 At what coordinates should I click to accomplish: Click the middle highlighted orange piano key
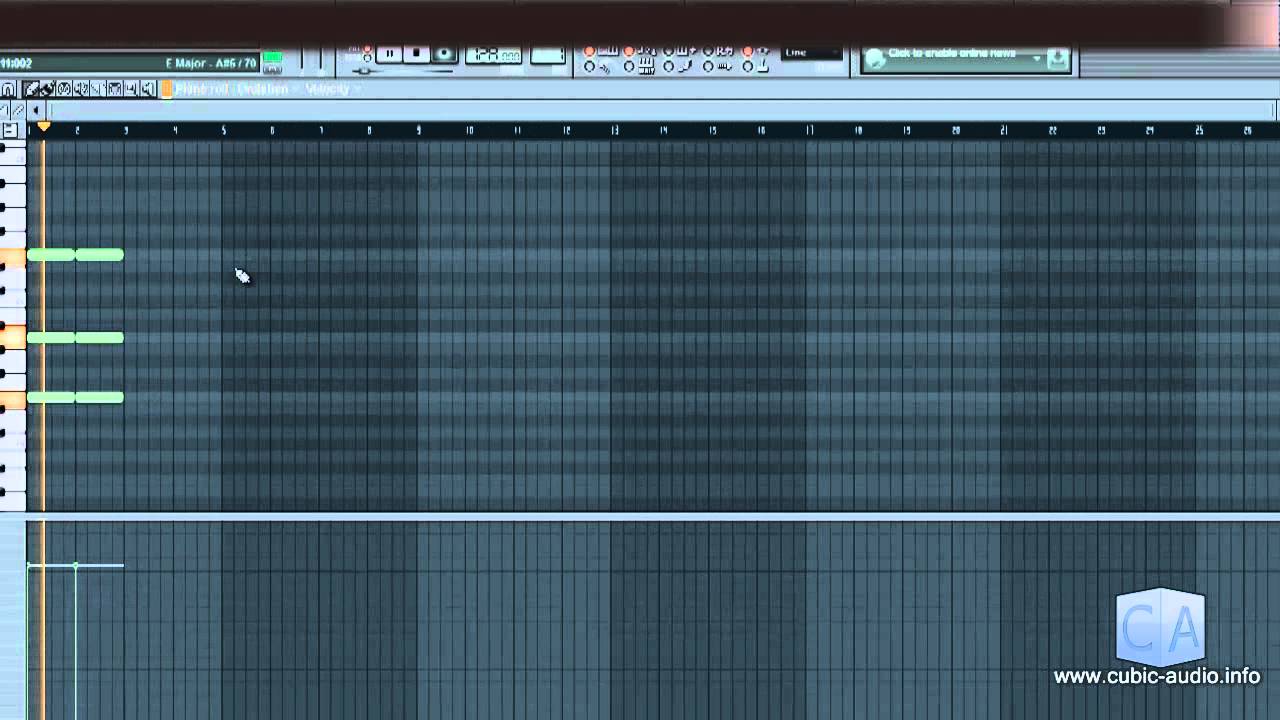pos(13,339)
